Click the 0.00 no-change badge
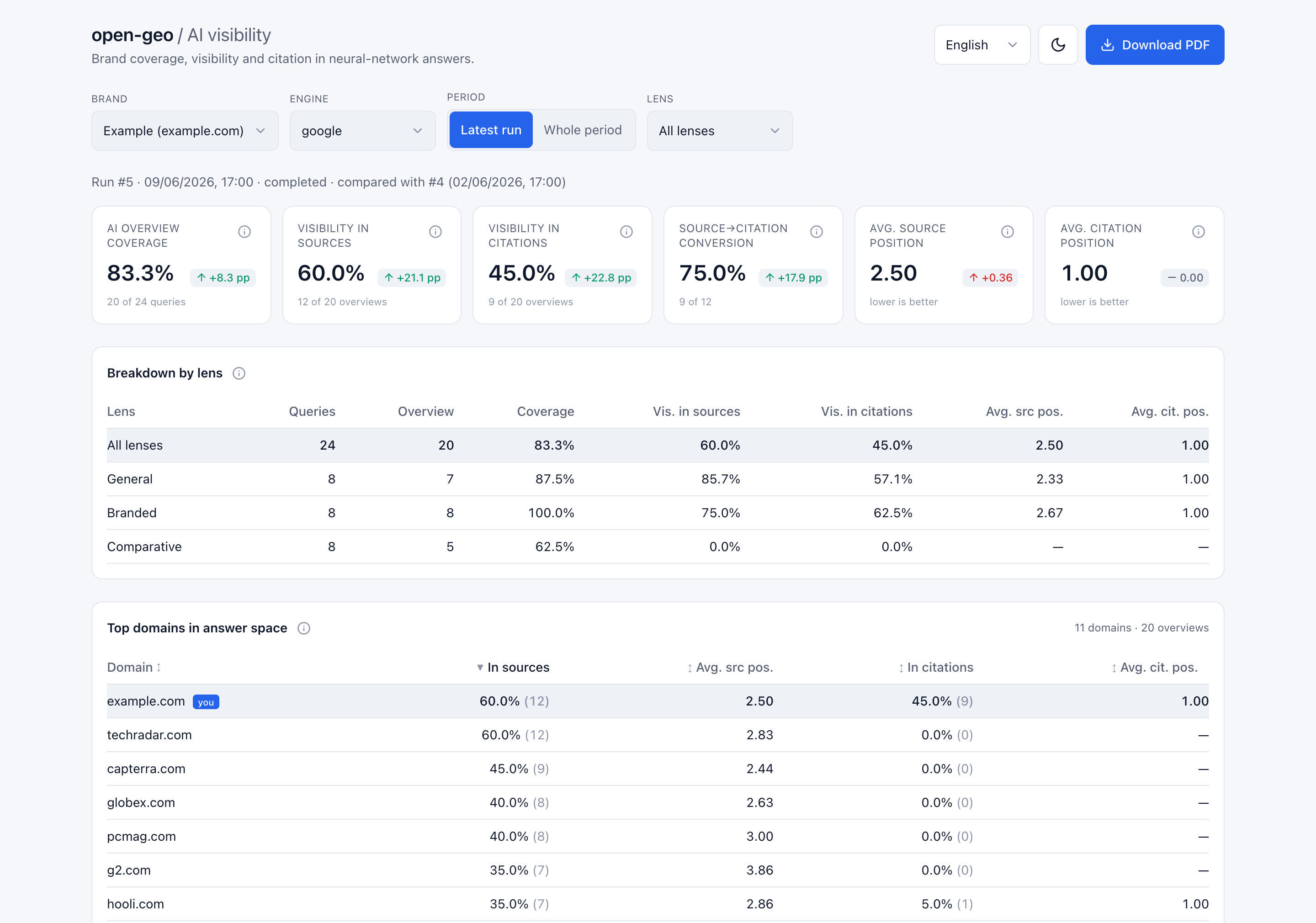Viewport: 1316px width, 923px height. coord(1185,278)
